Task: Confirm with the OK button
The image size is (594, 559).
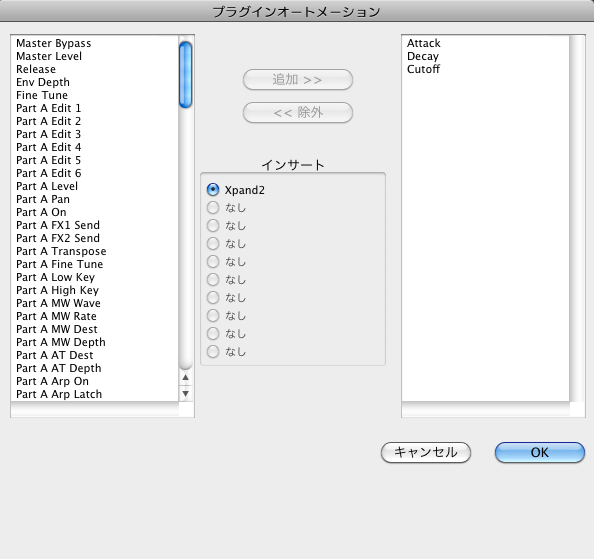Action: [540, 452]
